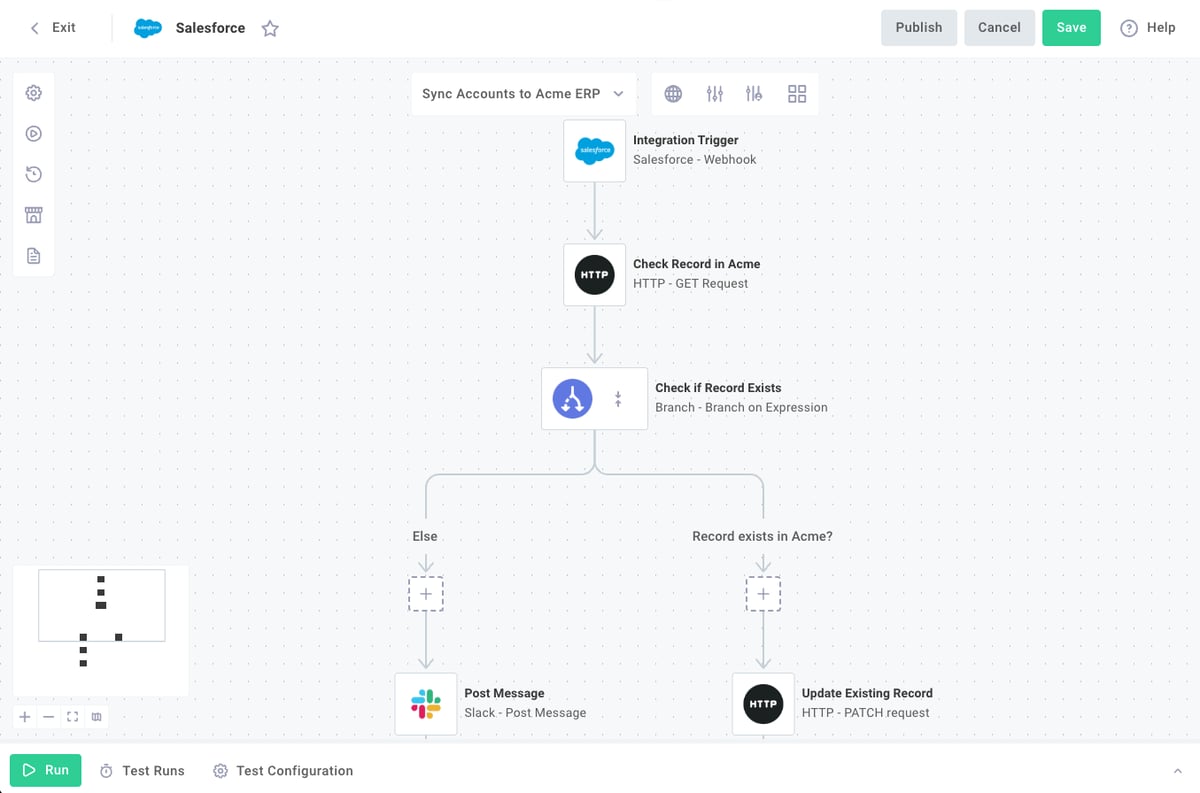Open the integration Settings gear in the left sidebar
This screenshot has height=793, width=1200.
coord(33,92)
